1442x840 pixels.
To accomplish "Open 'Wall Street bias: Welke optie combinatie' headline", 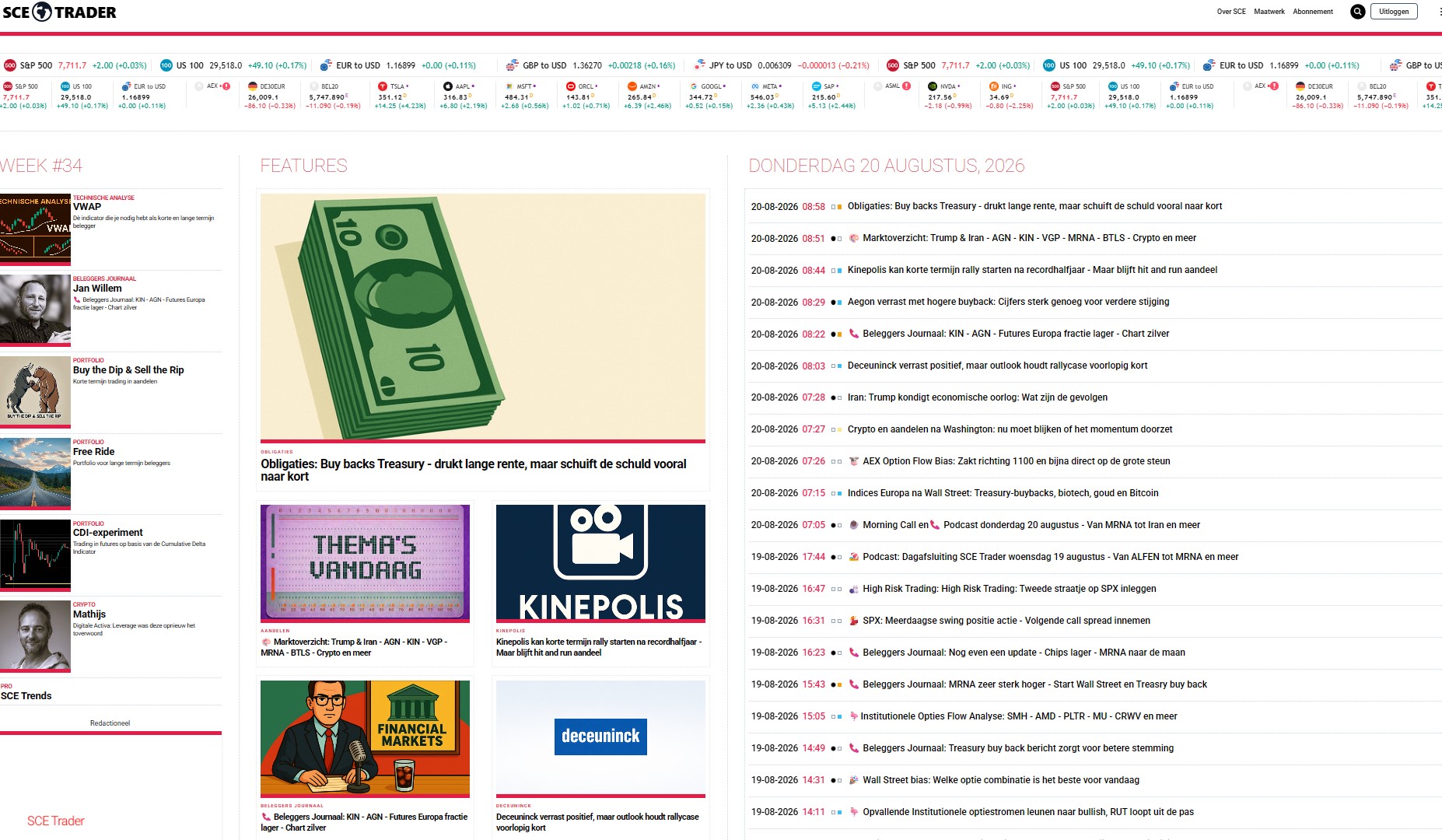I will [1000, 780].
